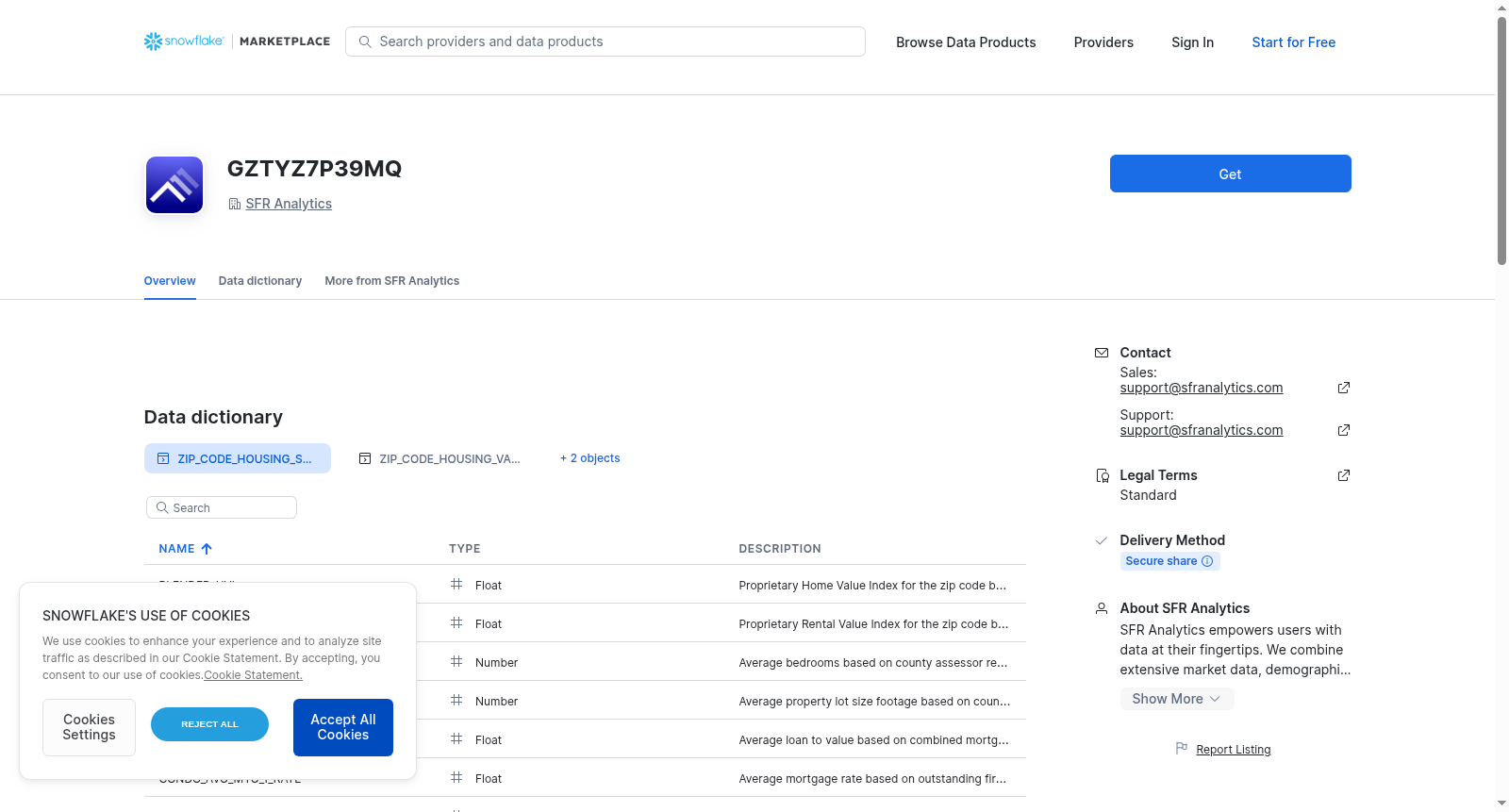Image resolution: width=1509 pixels, height=812 pixels.
Task: Click Report Listing link
Action: tap(1234, 750)
